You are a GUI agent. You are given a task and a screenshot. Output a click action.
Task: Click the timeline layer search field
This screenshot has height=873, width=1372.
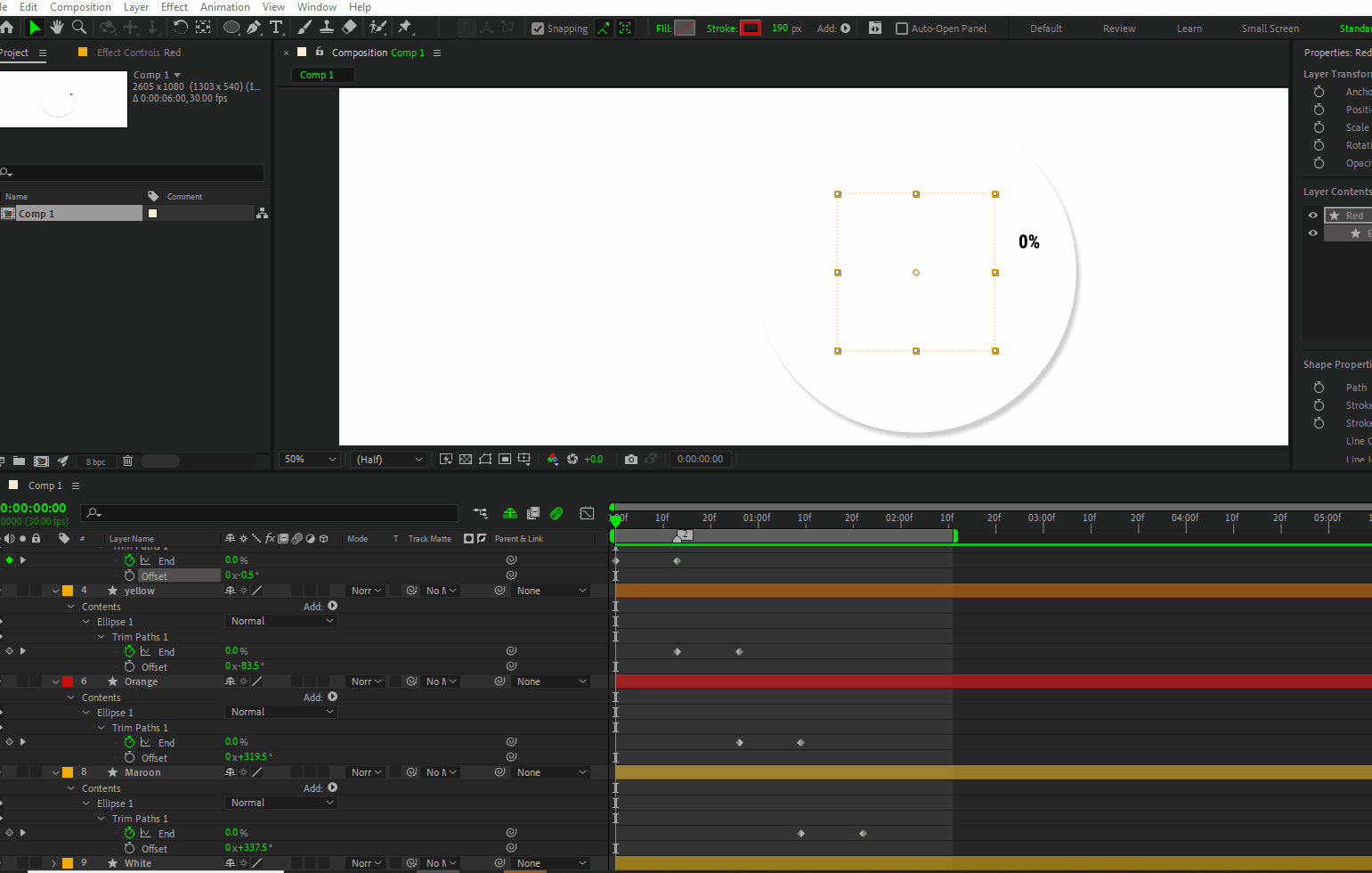270,513
